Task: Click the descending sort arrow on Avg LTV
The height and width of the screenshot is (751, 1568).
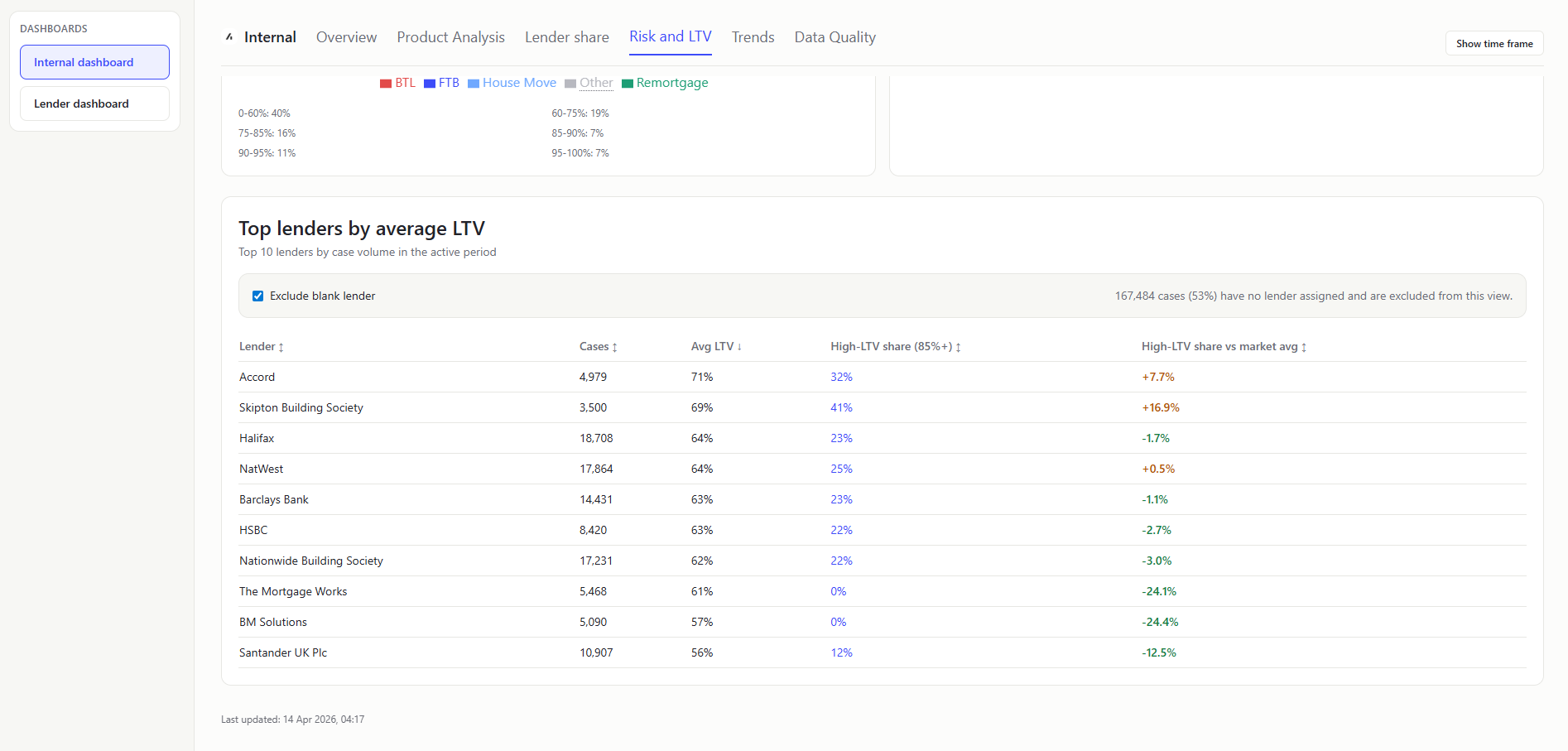Action: pos(738,346)
